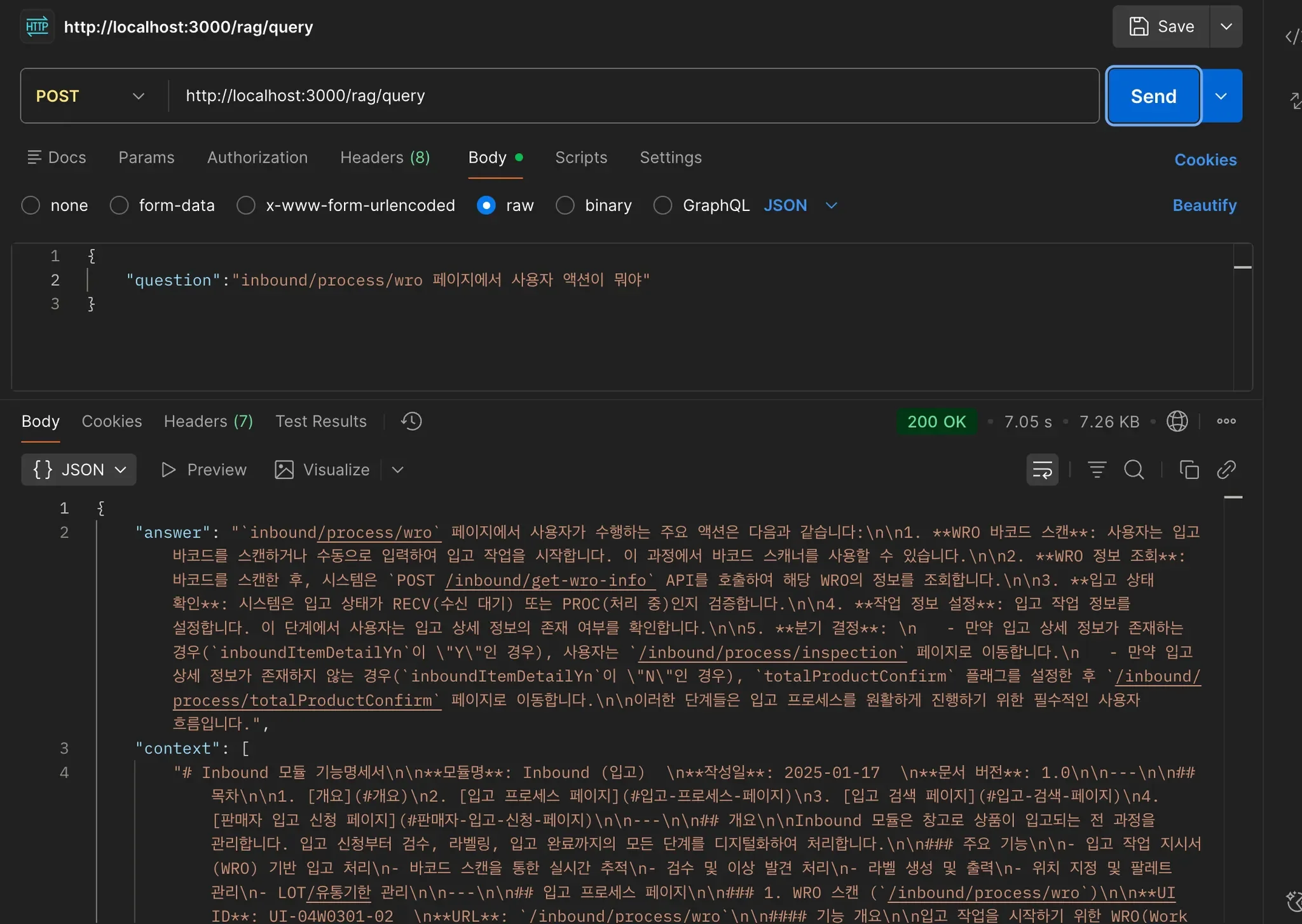Click the link icon in response toolbar
1302x924 pixels.
pyautogui.click(x=1226, y=470)
